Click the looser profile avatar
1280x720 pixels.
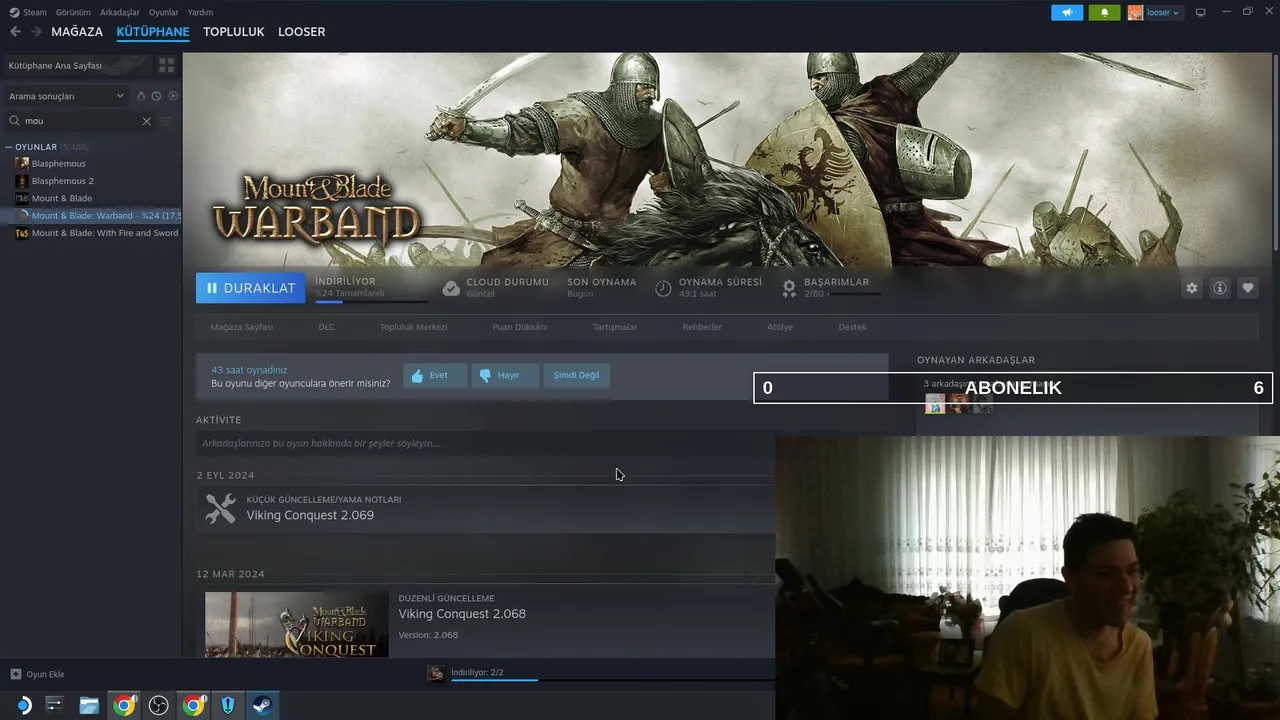tap(1135, 13)
